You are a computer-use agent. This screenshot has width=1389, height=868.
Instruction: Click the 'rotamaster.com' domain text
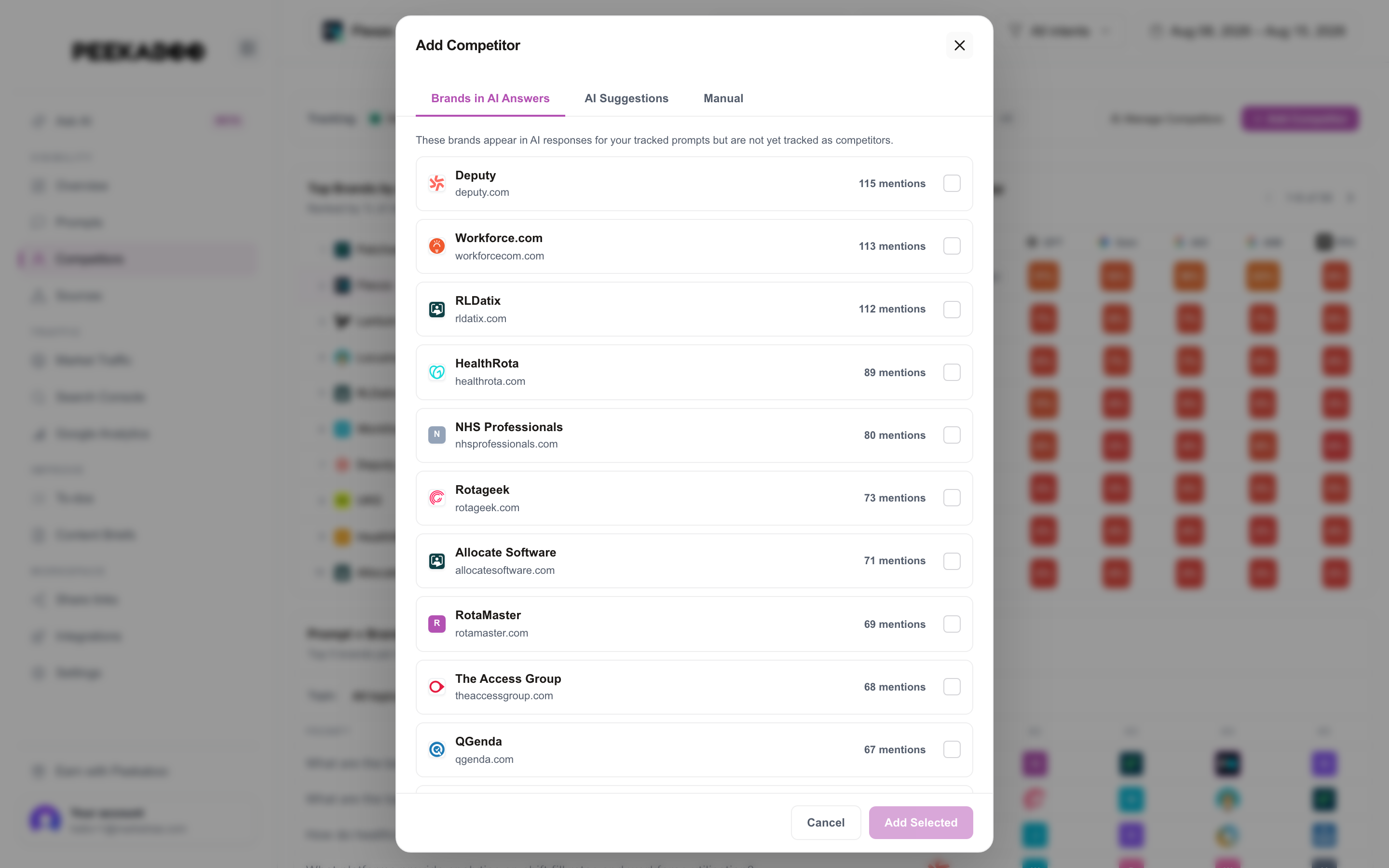(491, 633)
